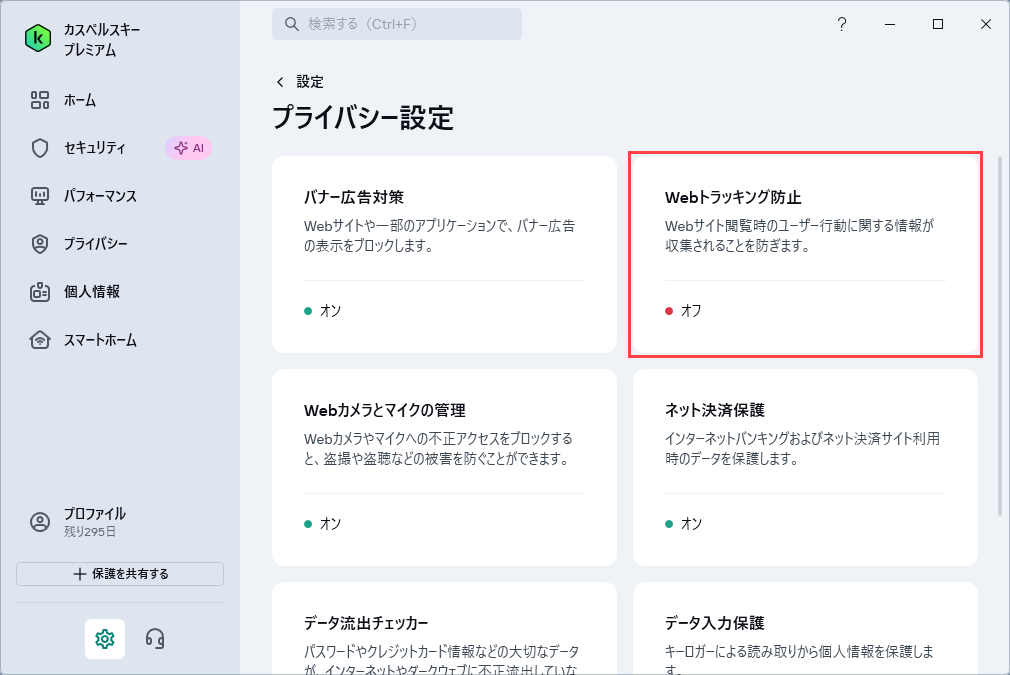Click the セキュリティ shield icon

[40, 148]
